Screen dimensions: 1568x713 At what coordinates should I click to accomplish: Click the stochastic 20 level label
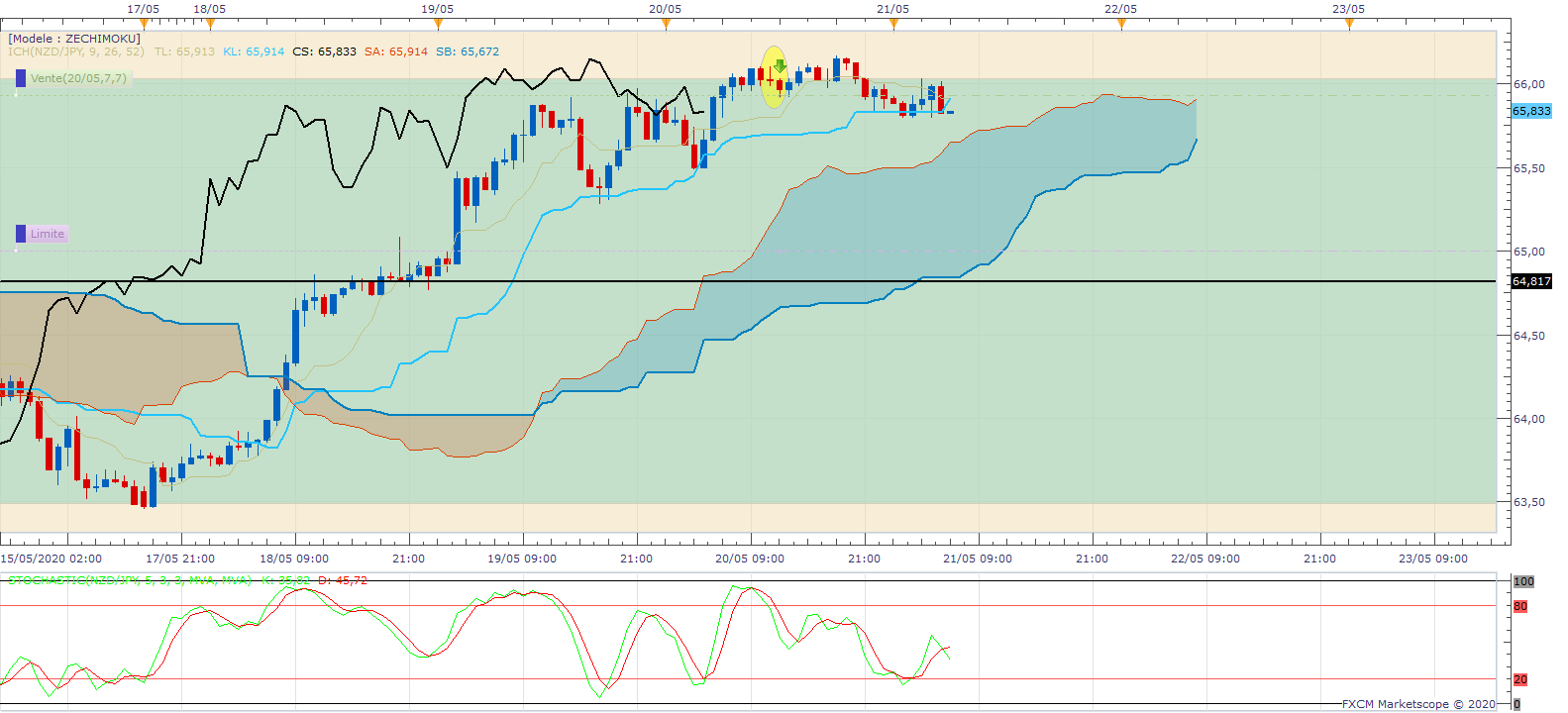(x=1520, y=679)
